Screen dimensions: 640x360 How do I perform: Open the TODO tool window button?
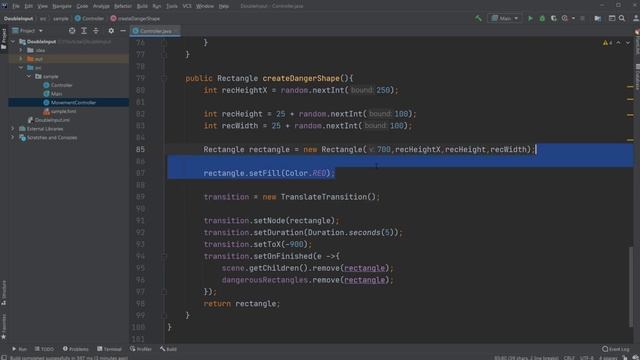click(44, 349)
